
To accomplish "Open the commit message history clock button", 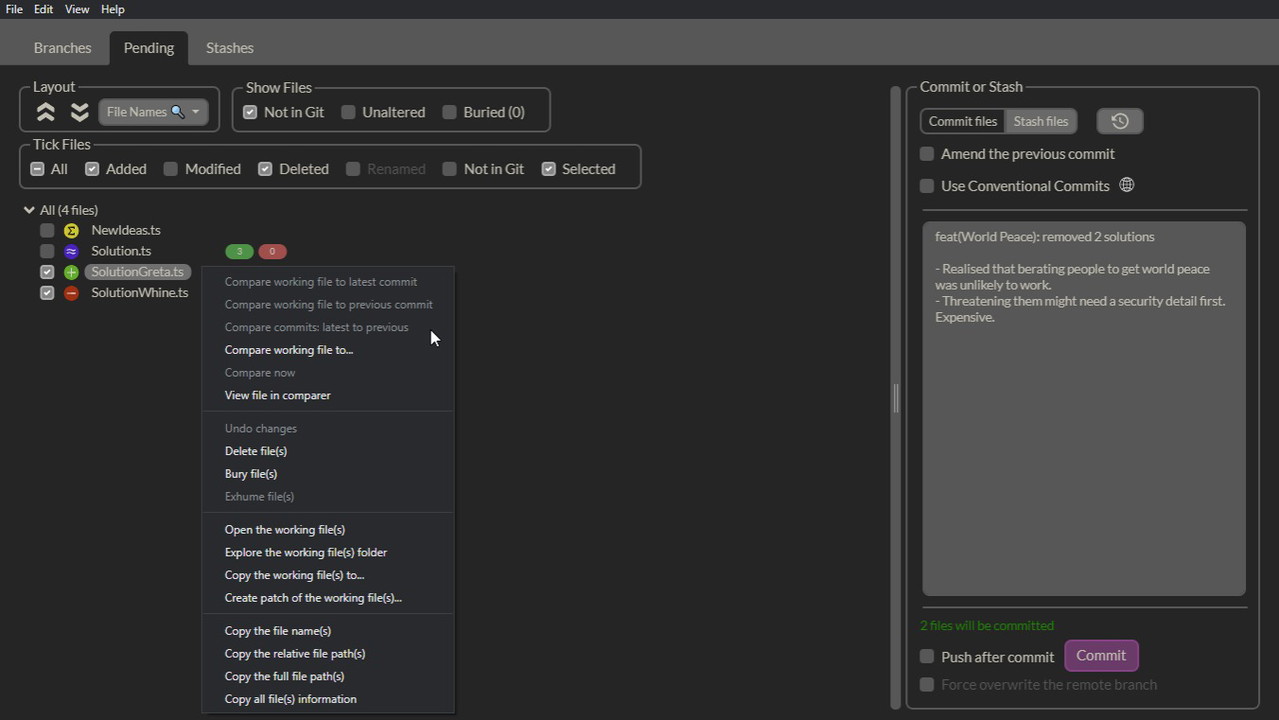I will tap(1119, 121).
